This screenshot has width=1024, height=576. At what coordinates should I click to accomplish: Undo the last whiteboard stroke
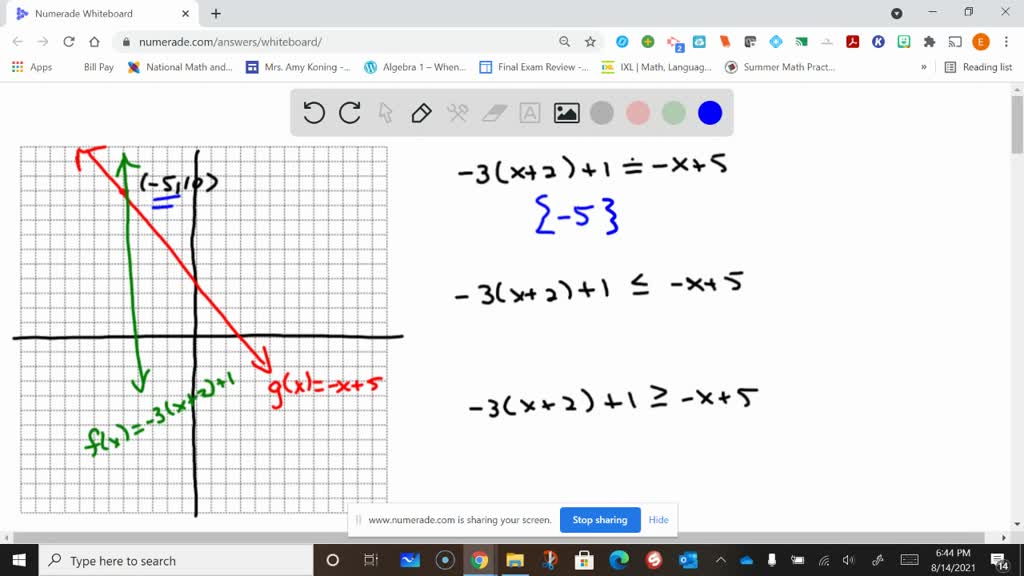[x=313, y=113]
